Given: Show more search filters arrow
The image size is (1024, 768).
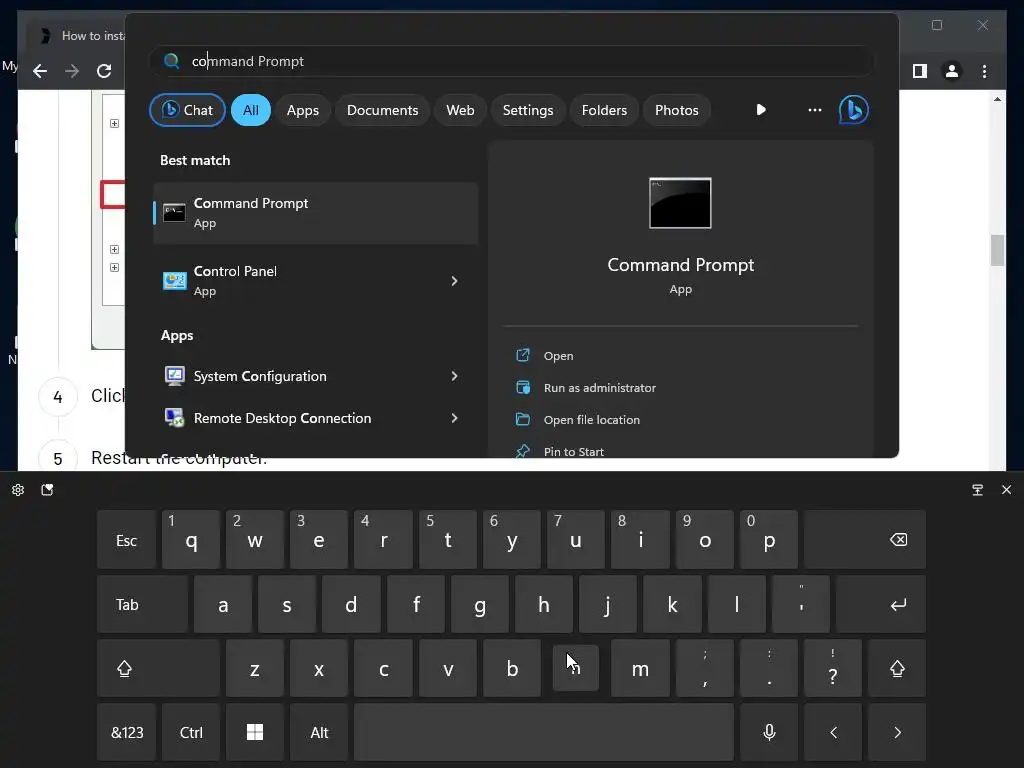Looking at the screenshot, I should (761, 110).
